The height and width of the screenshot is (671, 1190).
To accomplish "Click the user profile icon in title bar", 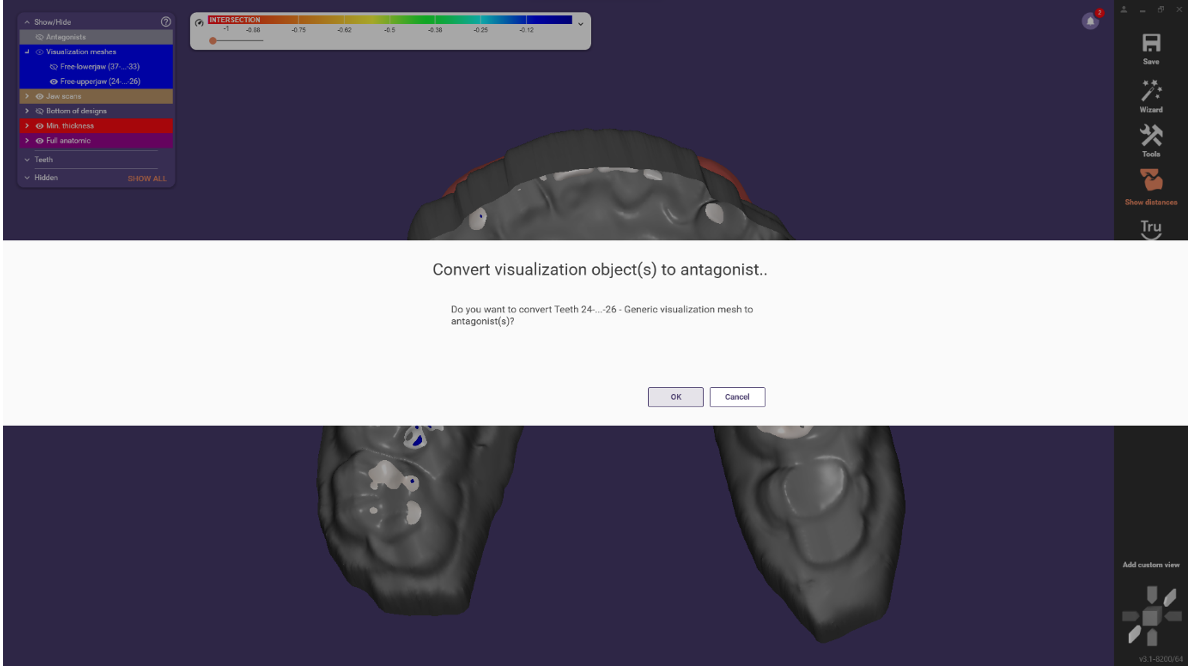I will (x=1123, y=8).
